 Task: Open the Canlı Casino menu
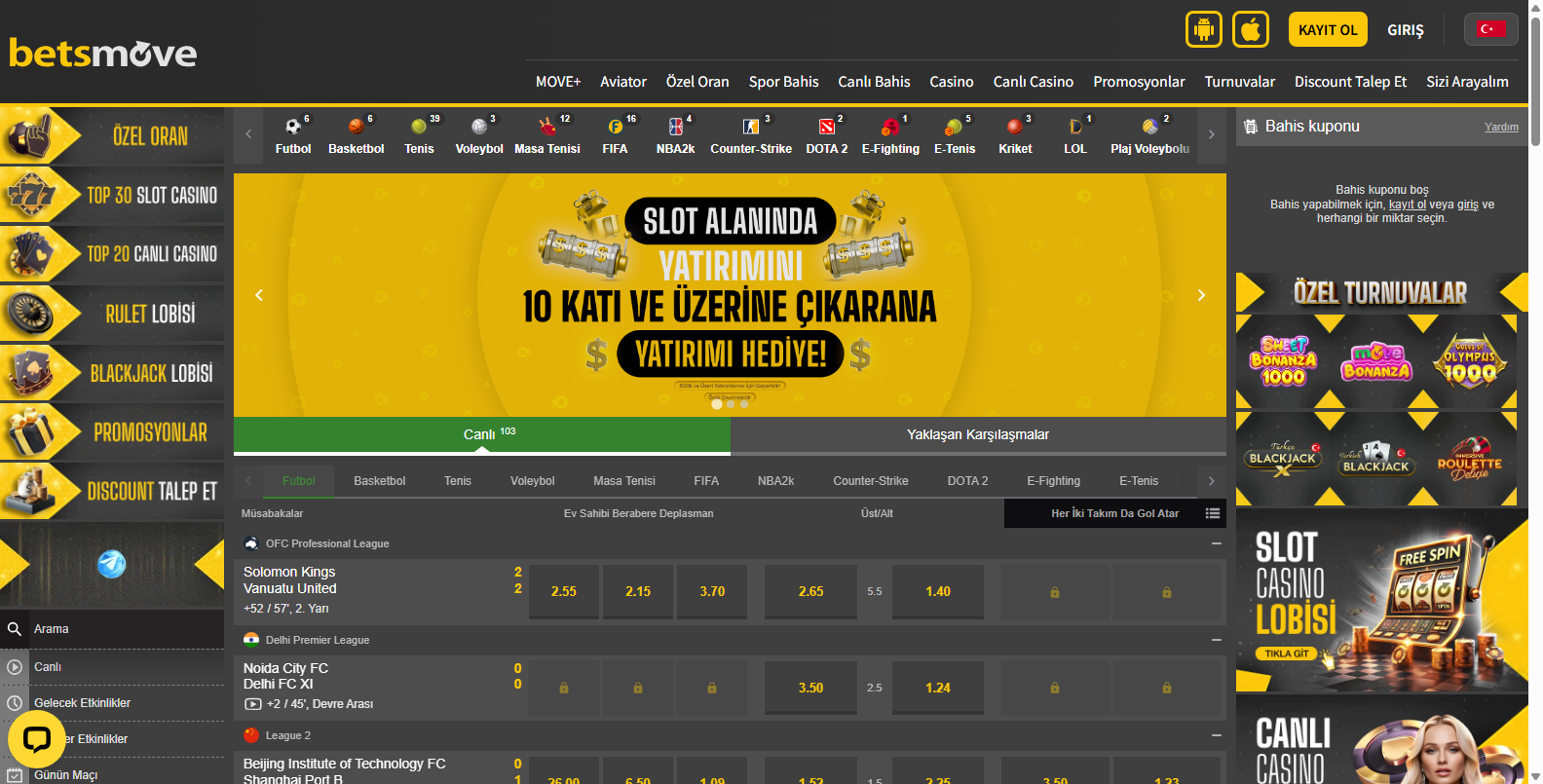coord(1033,82)
